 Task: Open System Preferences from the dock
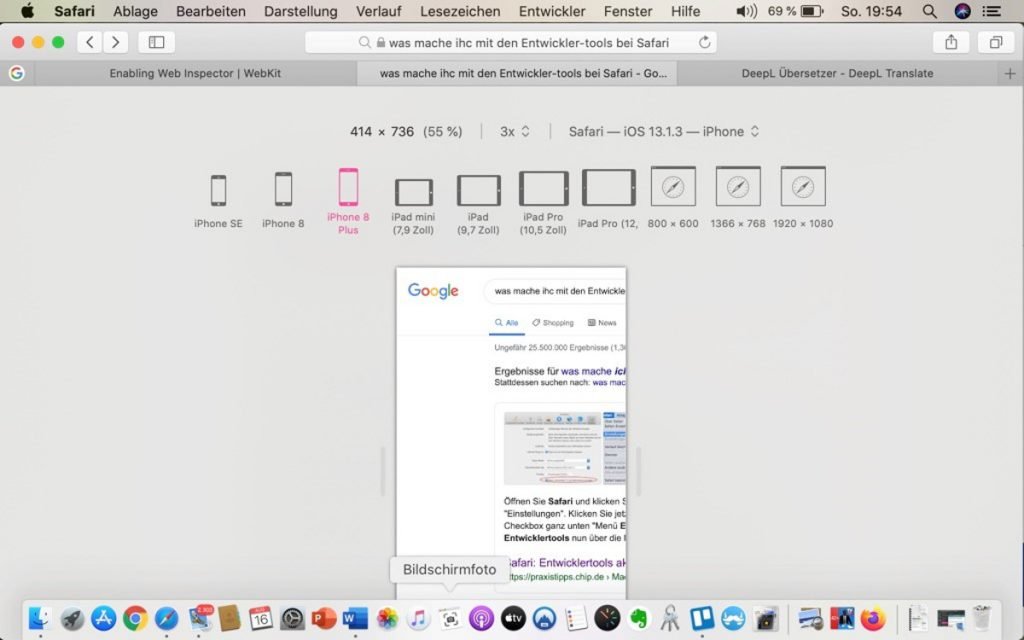click(292, 618)
